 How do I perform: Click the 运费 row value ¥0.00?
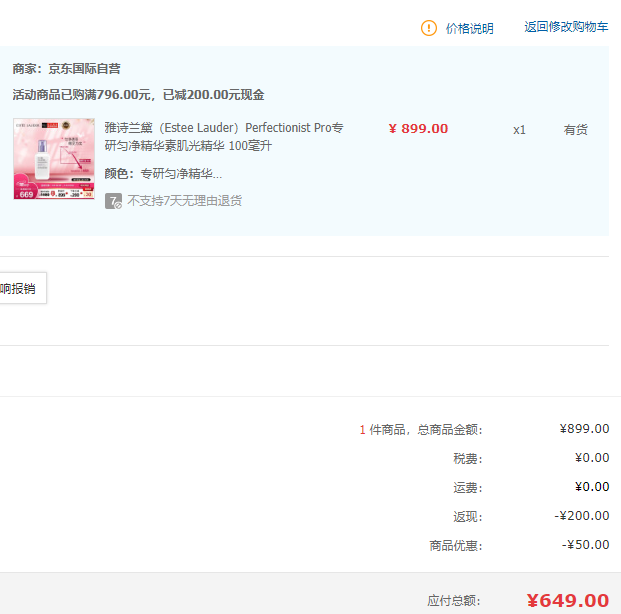coord(592,487)
